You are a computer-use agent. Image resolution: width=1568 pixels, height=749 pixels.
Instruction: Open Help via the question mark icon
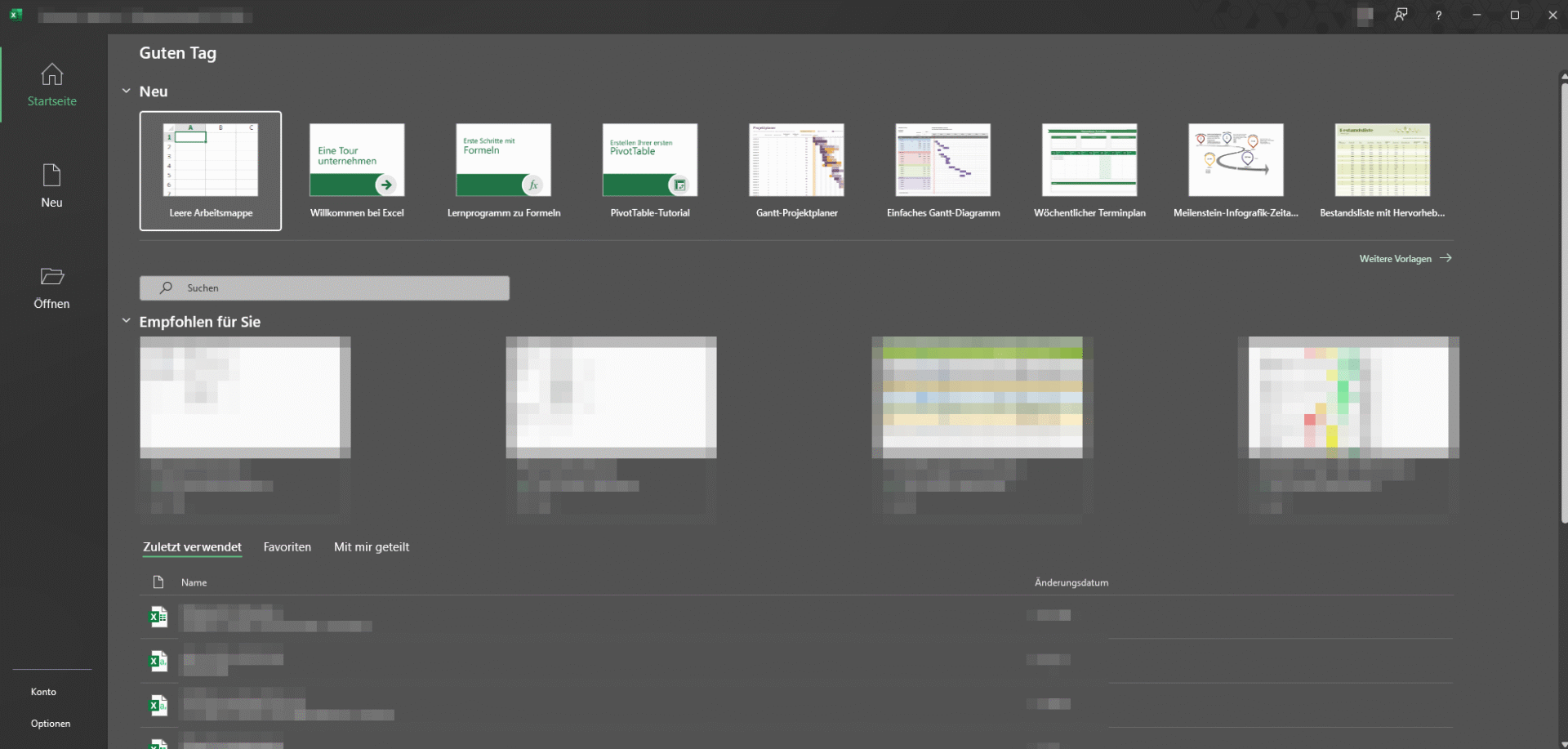[x=1439, y=16]
